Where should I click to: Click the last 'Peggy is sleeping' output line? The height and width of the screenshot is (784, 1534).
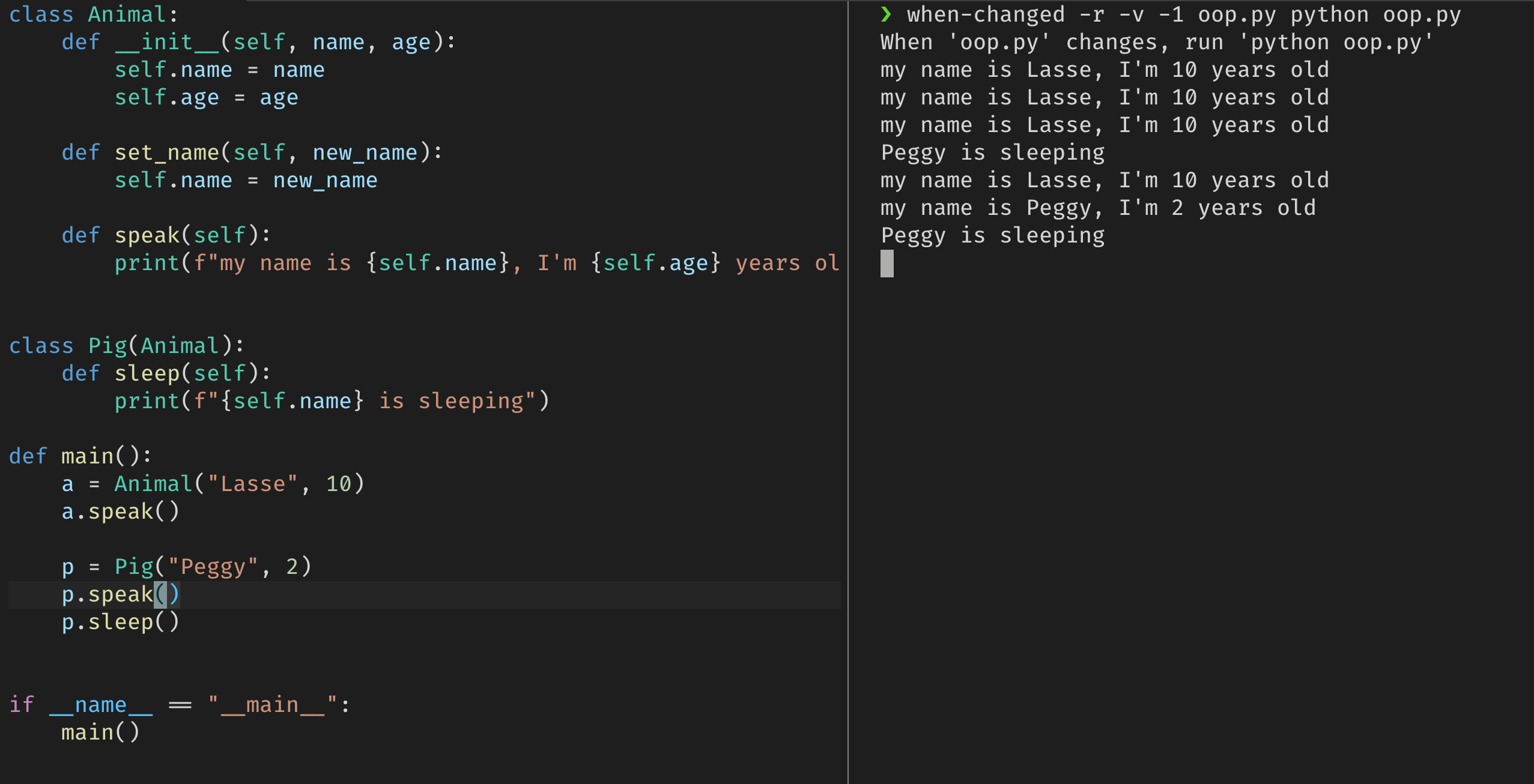(x=992, y=235)
